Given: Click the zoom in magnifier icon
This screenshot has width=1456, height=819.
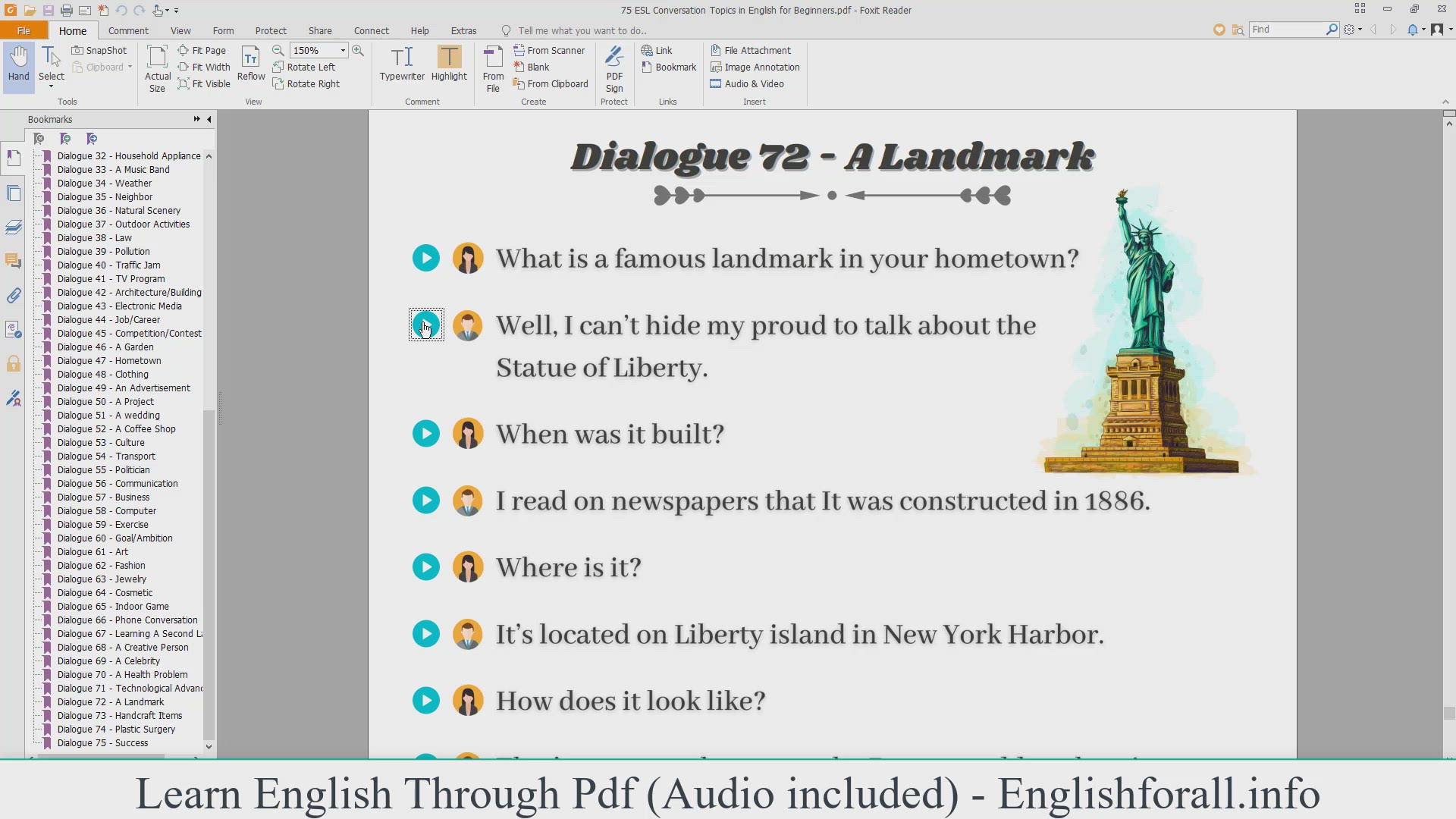Looking at the screenshot, I should (x=358, y=50).
